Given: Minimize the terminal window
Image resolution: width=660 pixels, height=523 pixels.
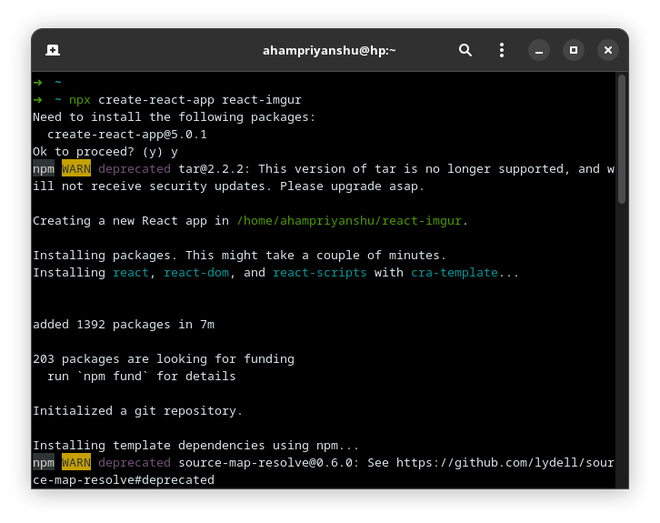Looking at the screenshot, I should click(539, 50).
